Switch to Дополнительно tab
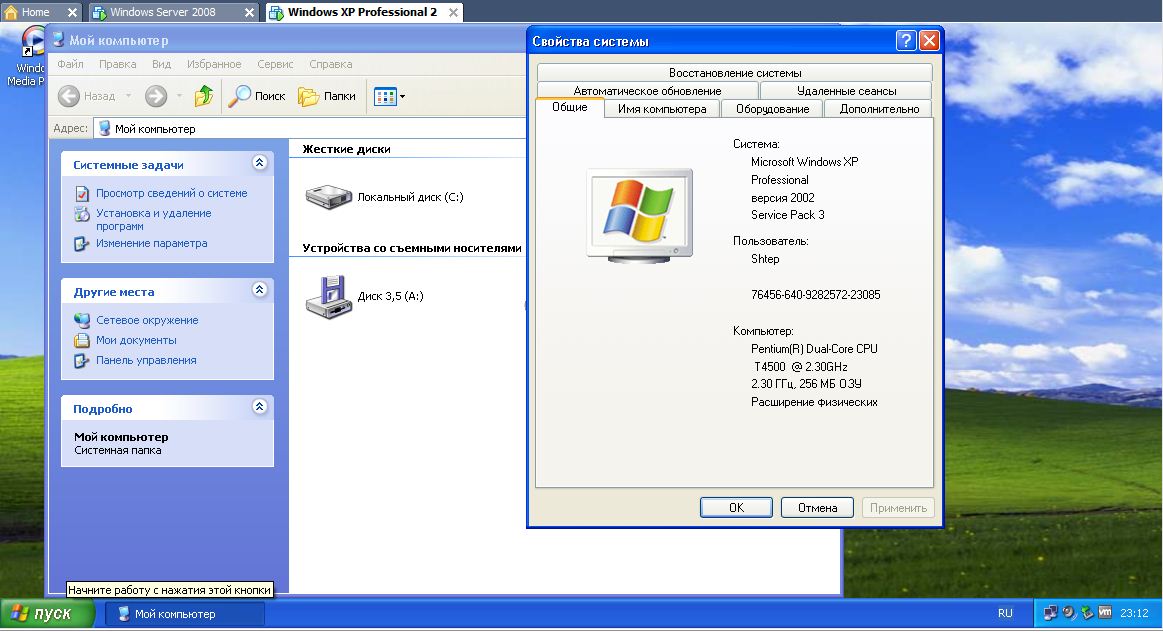Image resolution: width=1163 pixels, height=632 pixels. pos(879,109)
